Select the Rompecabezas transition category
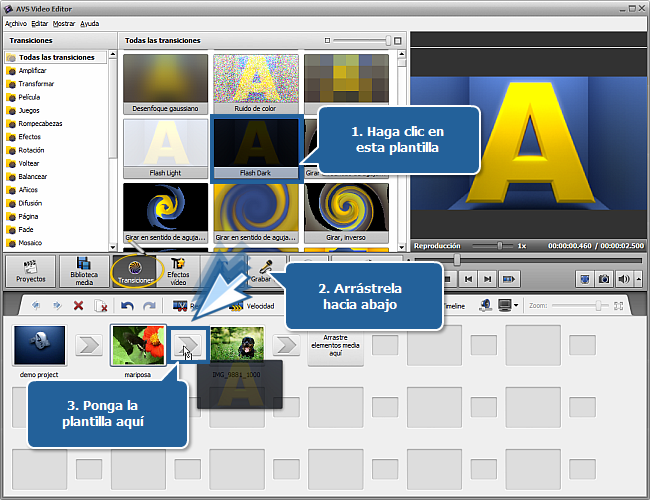 pyautogui.click(x=42, y=123)
